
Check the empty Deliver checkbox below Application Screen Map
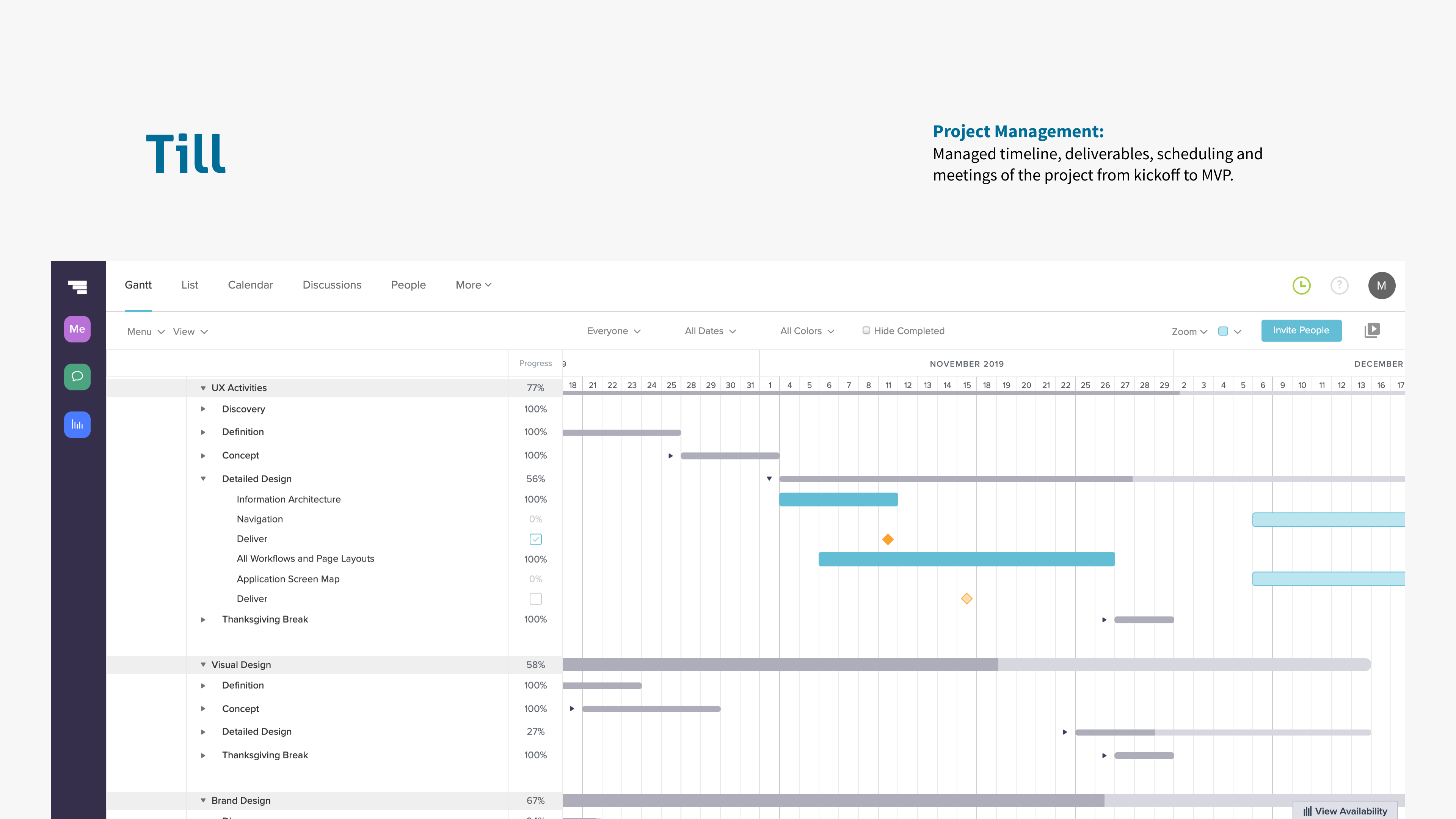tap(535, 599)
